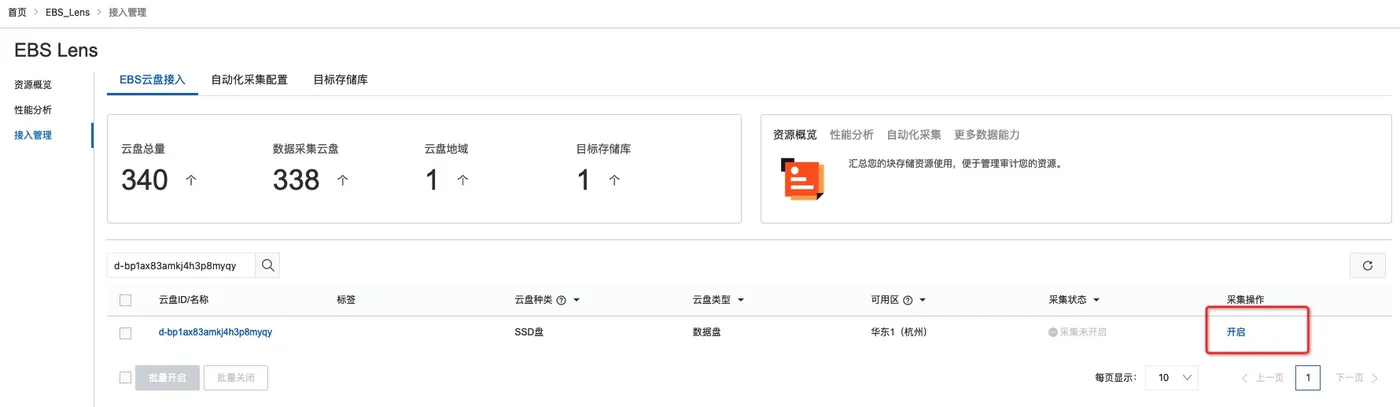Image resolution: width=1400 pixels, height=407 pixels.
Task: Click the up arrow beside 云盘地域 count
Action: [462, 181]
